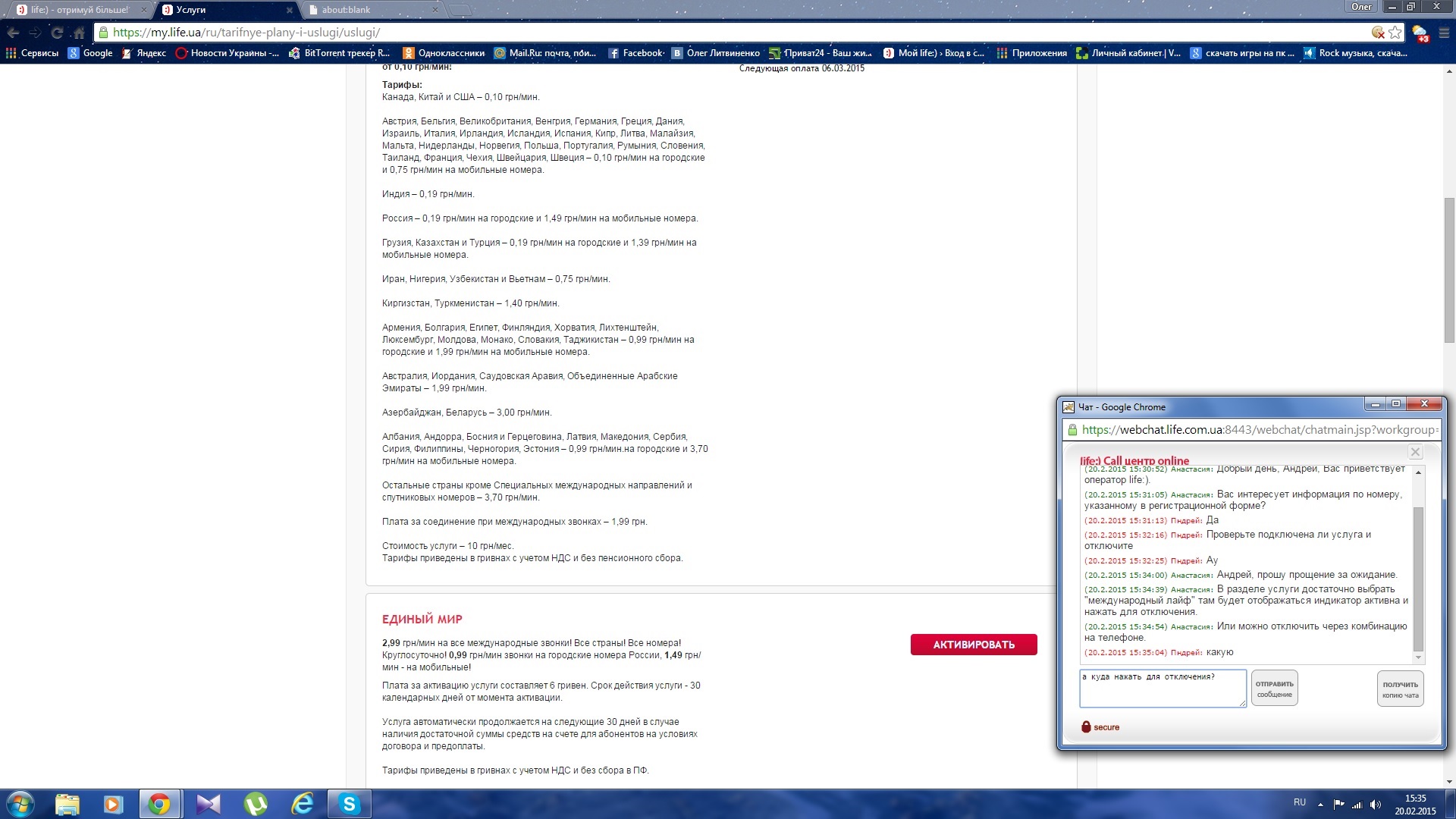Close the chat panel with X

pyautogui.click(x=1415, y=452)
